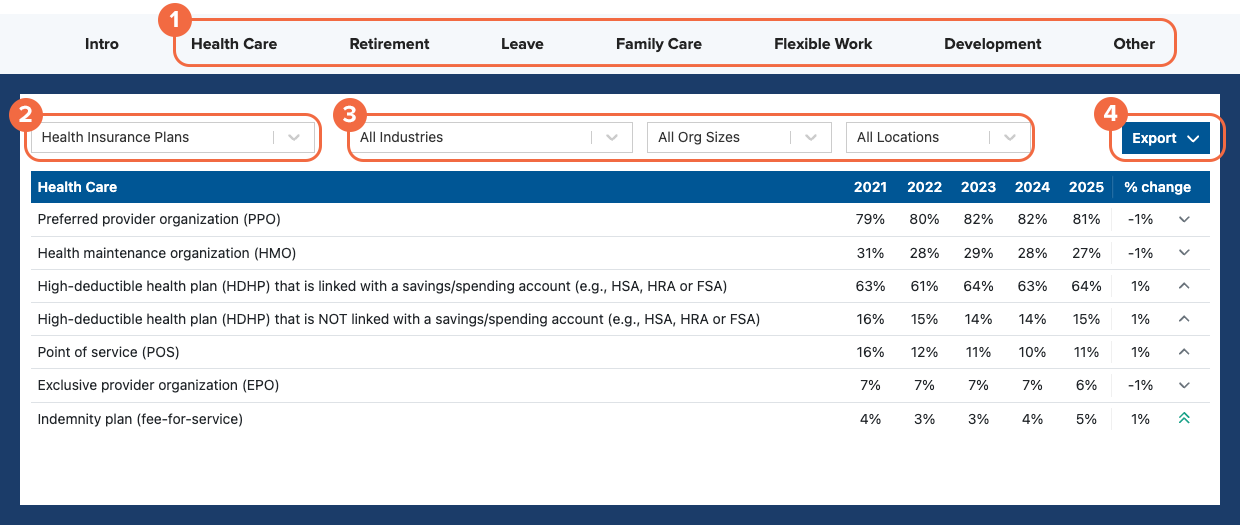Click the Export button

[x=1165, y=139]
